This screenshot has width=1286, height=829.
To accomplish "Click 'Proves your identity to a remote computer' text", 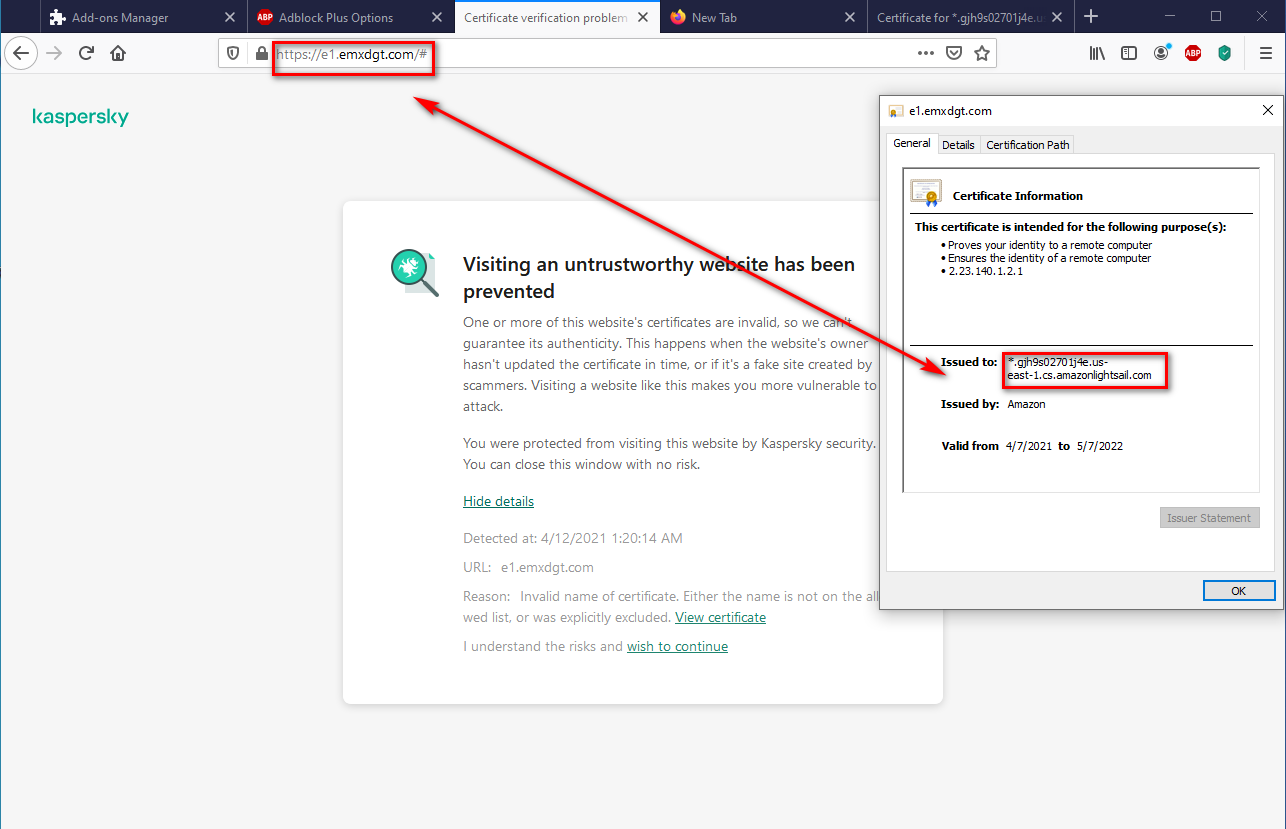I will point(1050,245).
